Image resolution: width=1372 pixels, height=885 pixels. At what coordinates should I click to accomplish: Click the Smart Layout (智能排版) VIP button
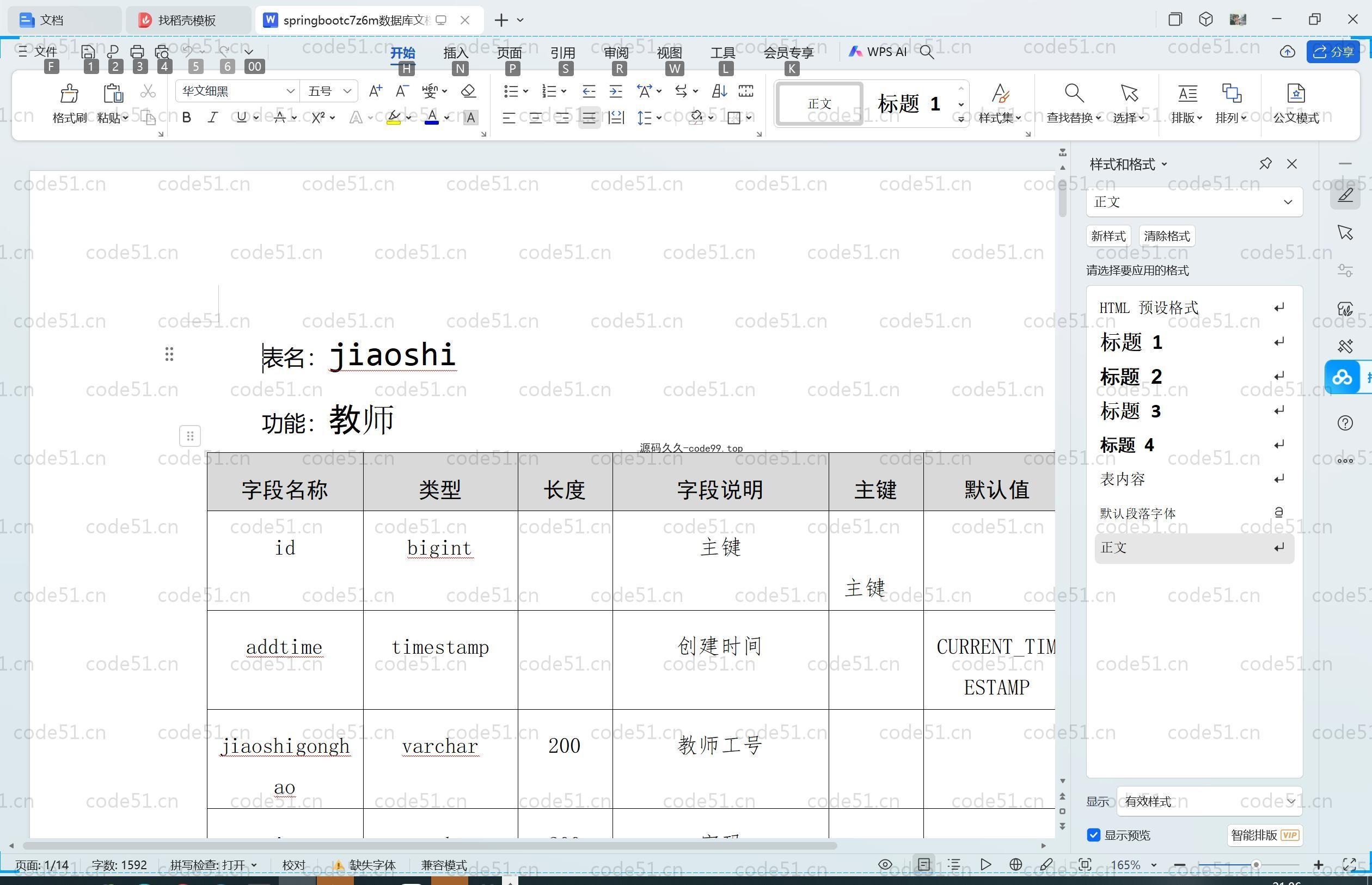point(1265,835)
